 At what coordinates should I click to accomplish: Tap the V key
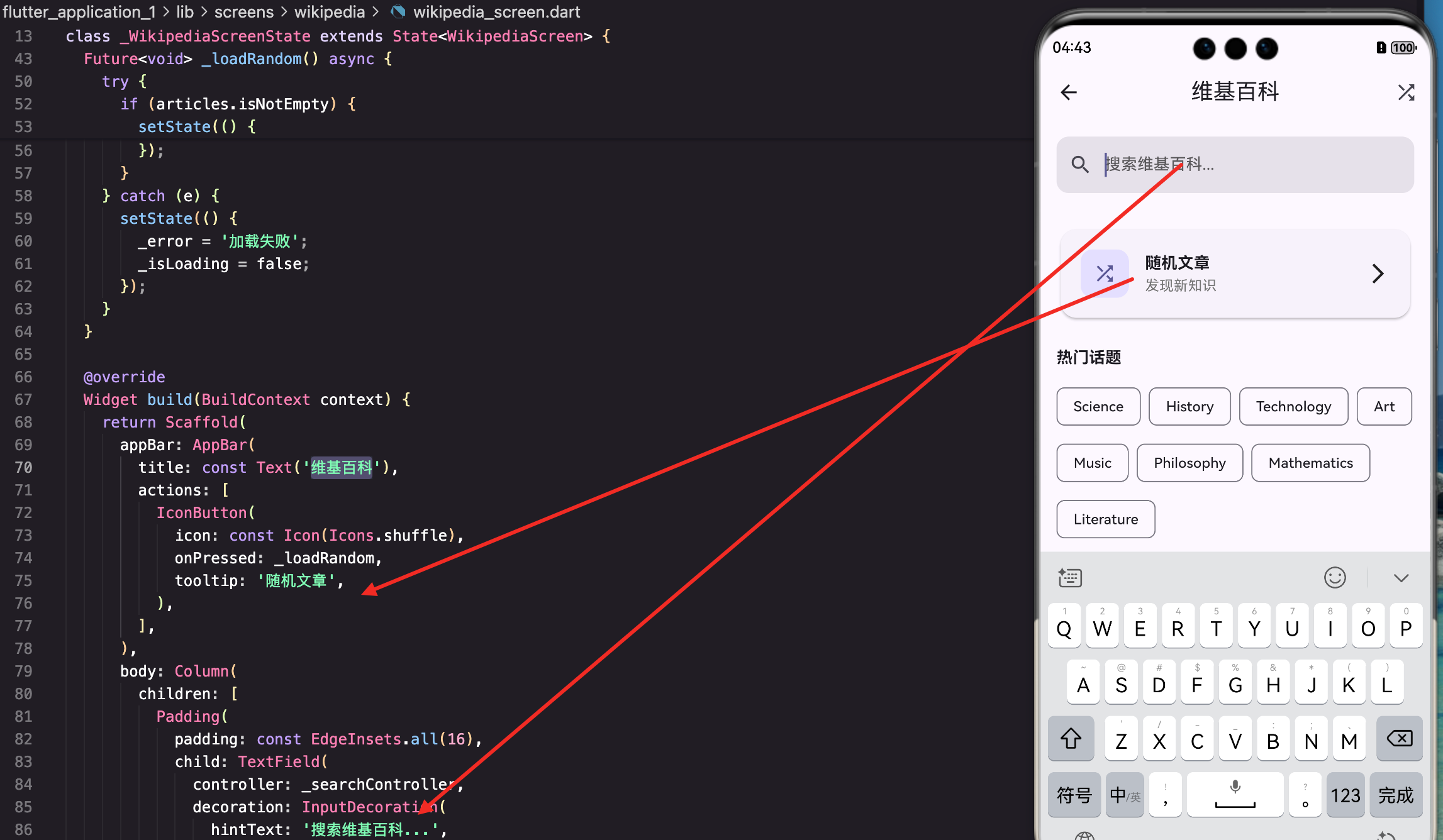pyautogui.click(x=1235, y=738)
